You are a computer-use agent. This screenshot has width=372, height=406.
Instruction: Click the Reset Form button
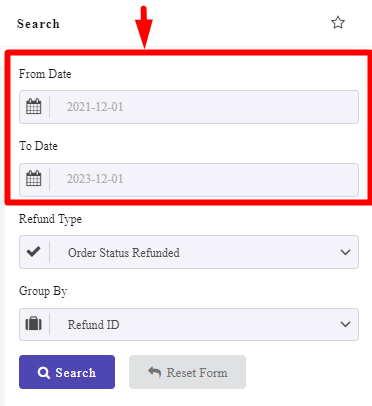tap(188, 372)
